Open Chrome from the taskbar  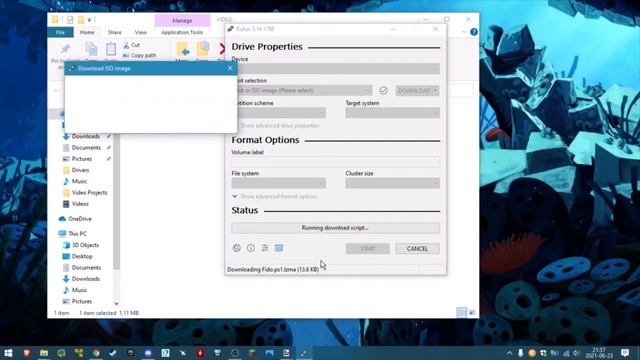coord(96,353)
